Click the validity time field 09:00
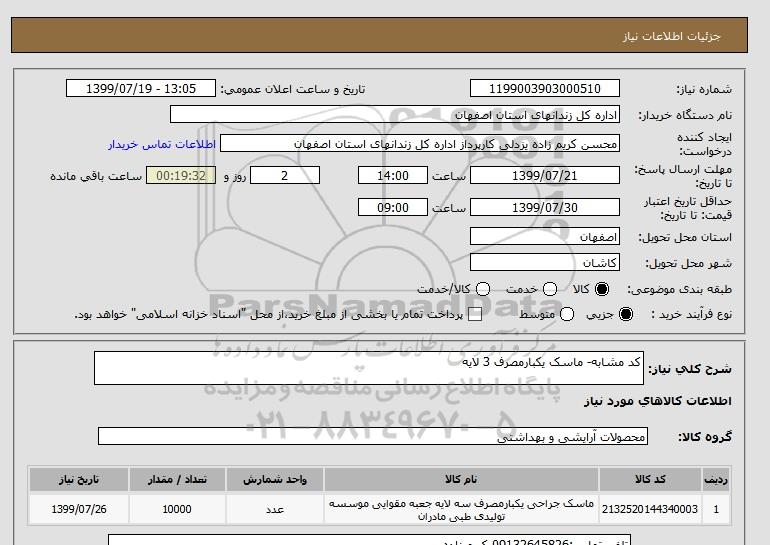Image resolution: width=770 pixels, height=545 pixels. tap(393, 207)
